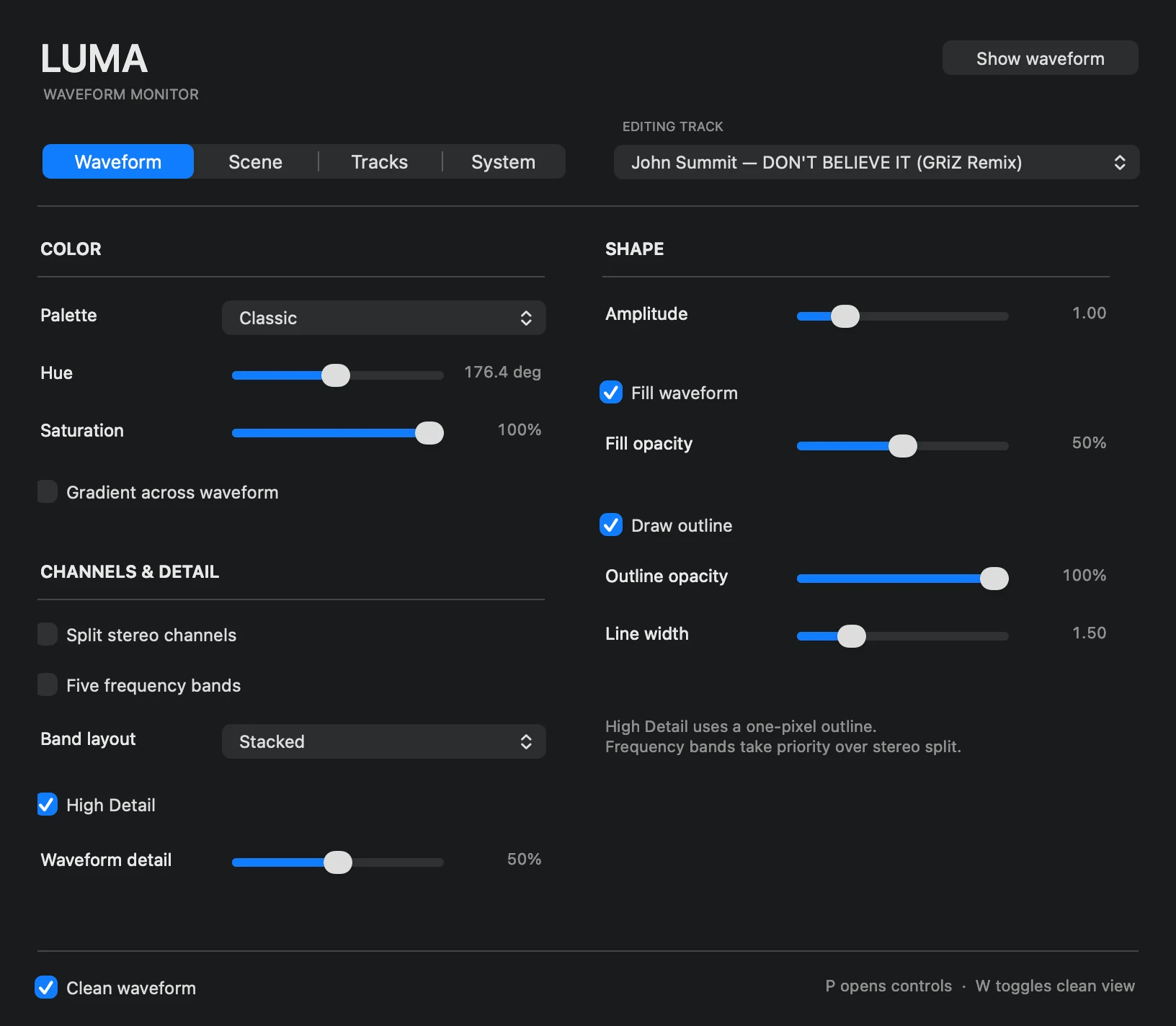The height and width of the screenshot is (1026, 1176).
Task: Click the Line width value 1.50
Action: [1089, 633]
